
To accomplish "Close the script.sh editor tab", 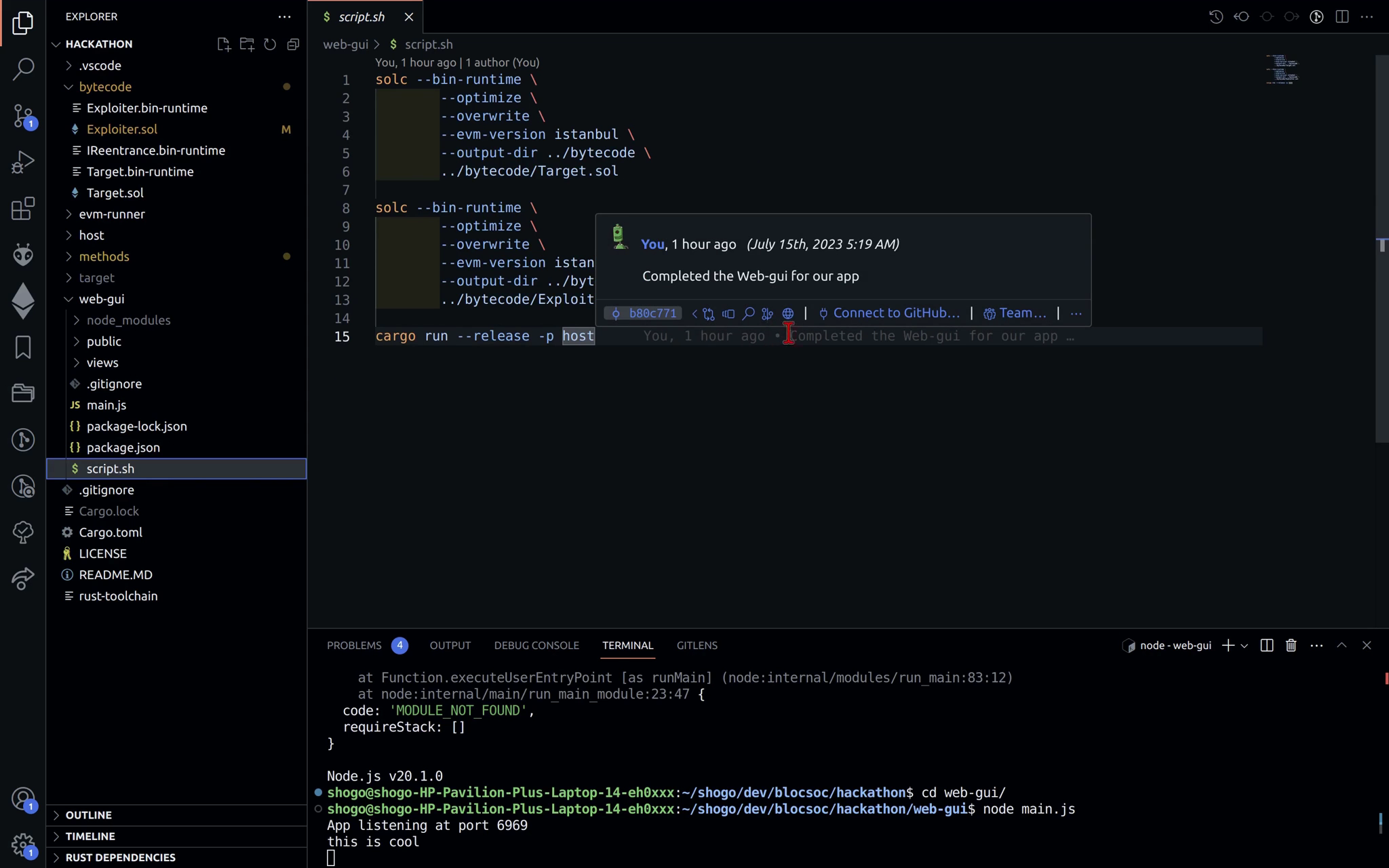I will (x=409, y=17).
